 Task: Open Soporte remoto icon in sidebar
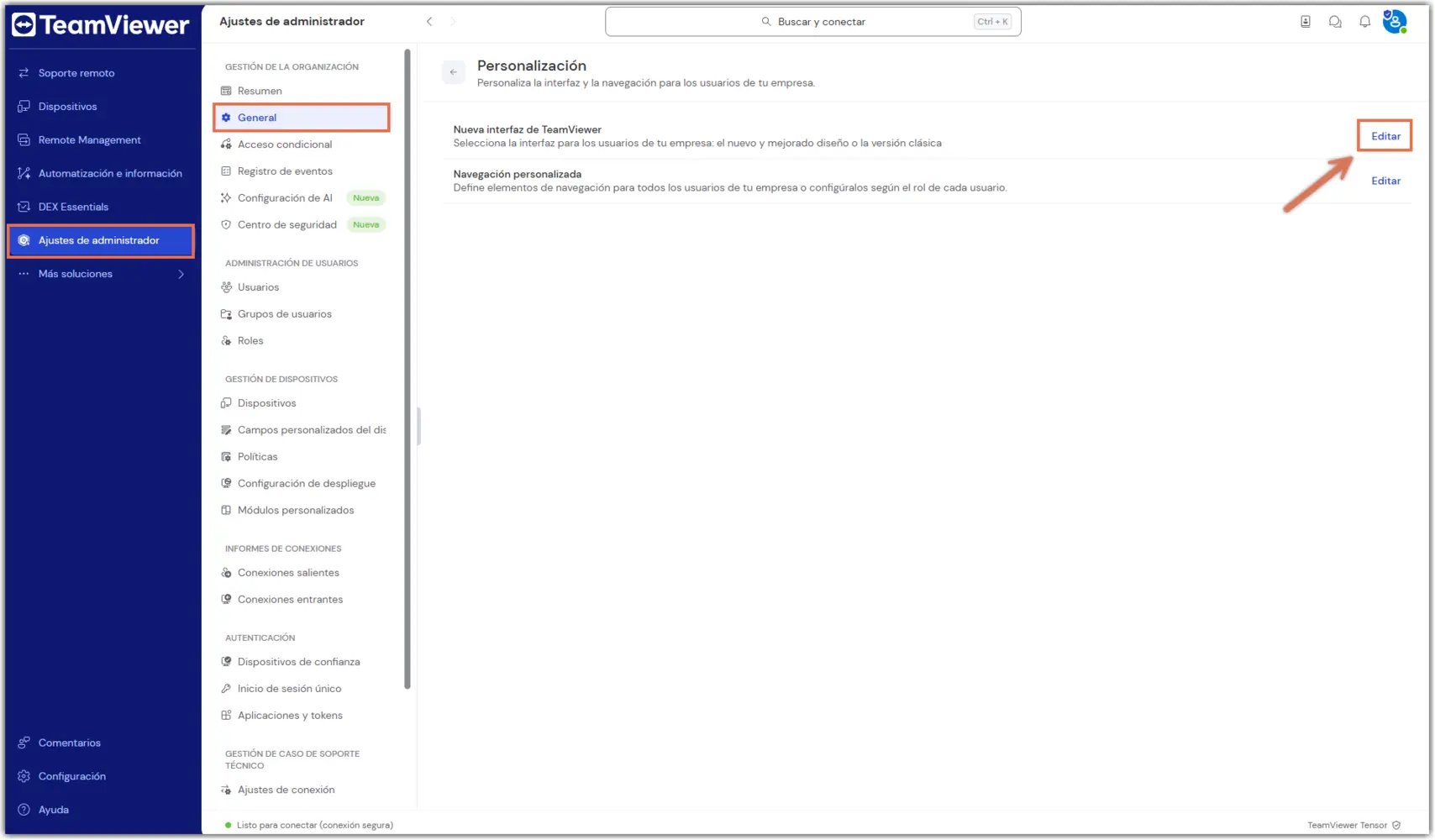click(x=24, y=73)
